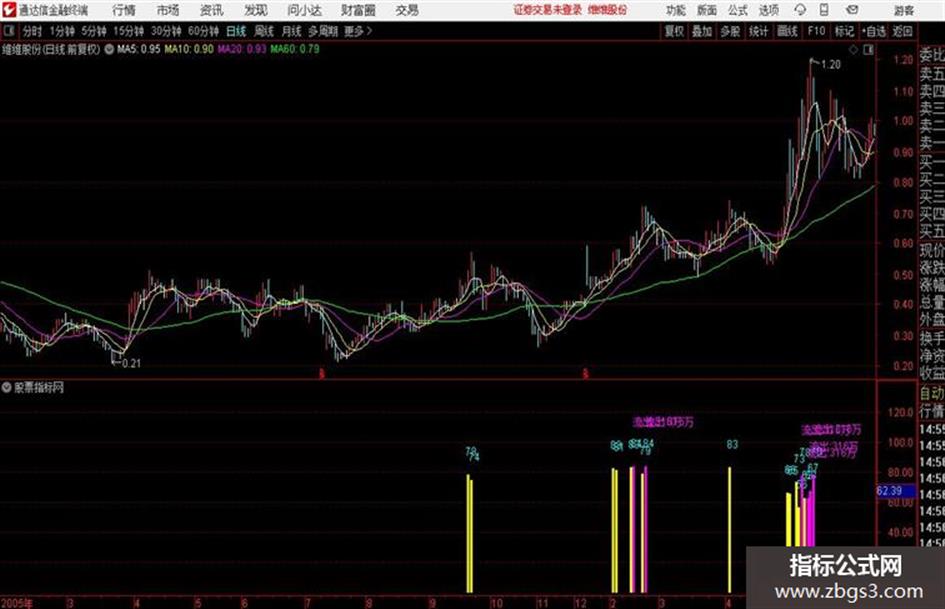Open the customer service headset icon
The height and width of the screenshot is (609, 945).
[800, 10]
